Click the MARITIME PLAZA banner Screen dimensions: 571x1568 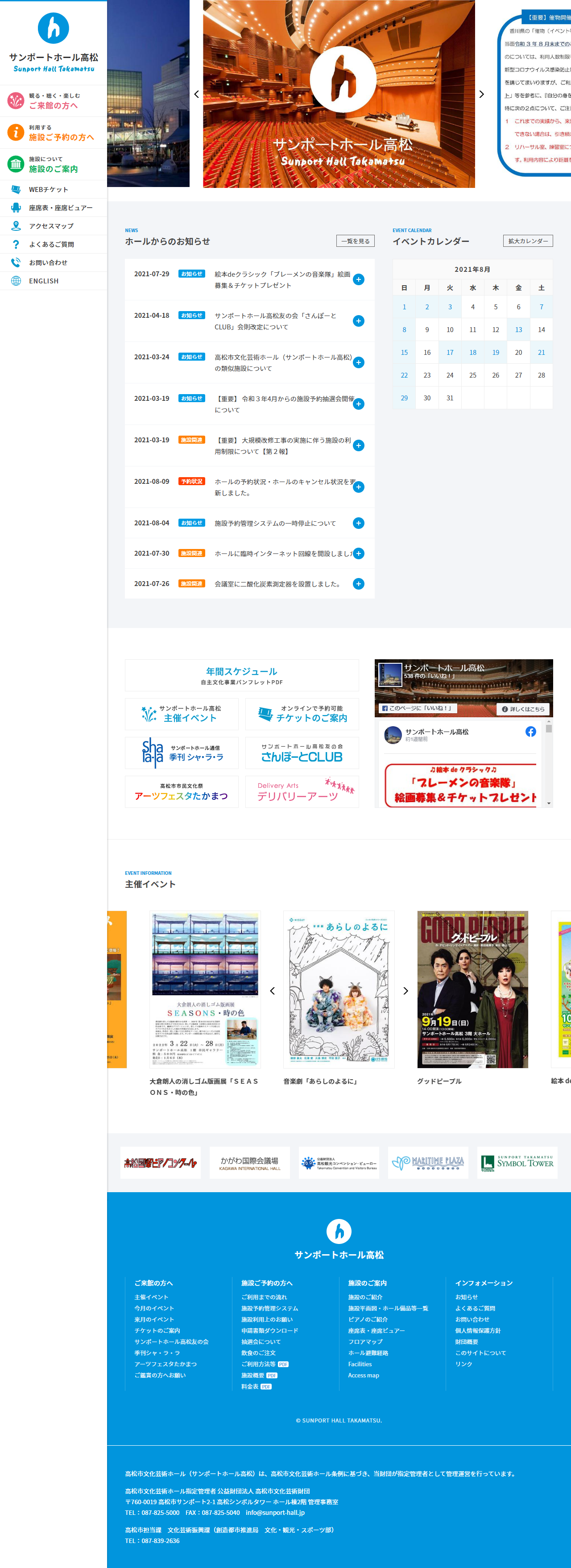click(428, 1163)
